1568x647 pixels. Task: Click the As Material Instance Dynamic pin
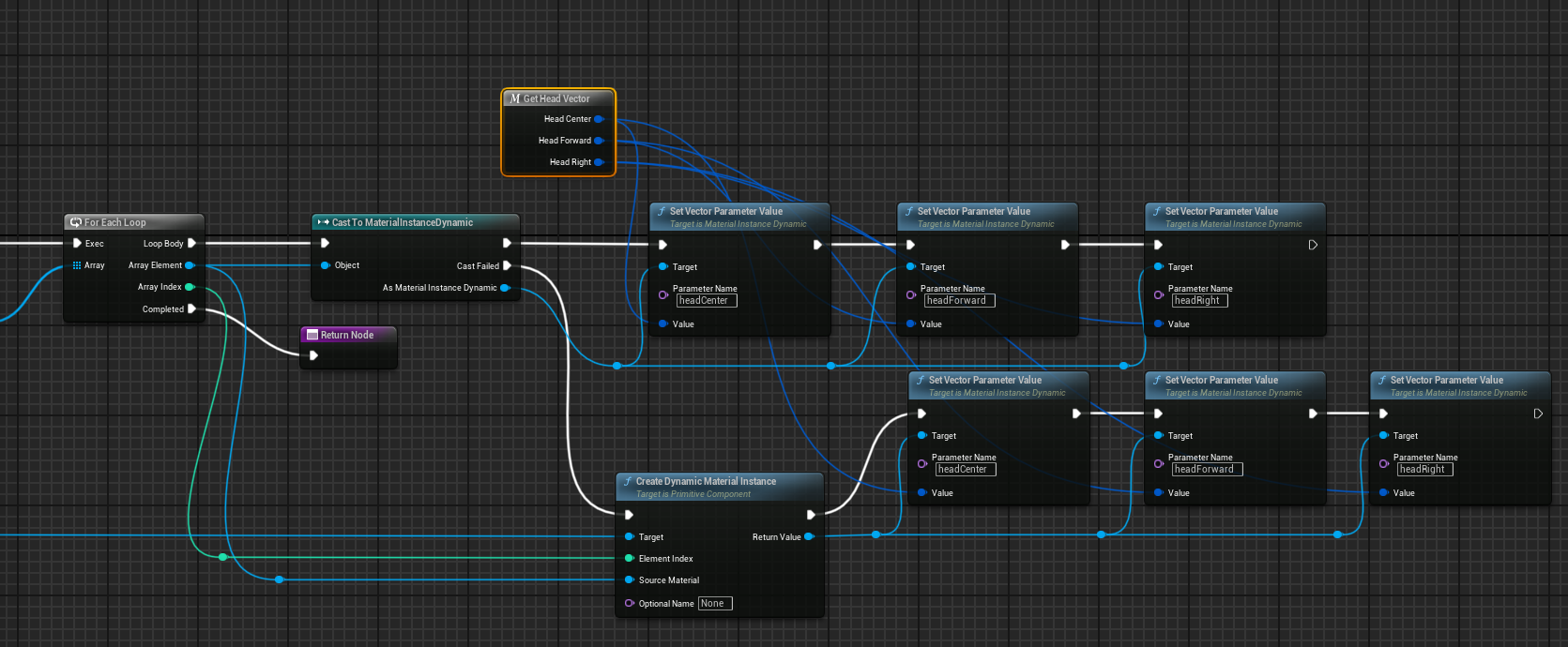pos(505,288)
